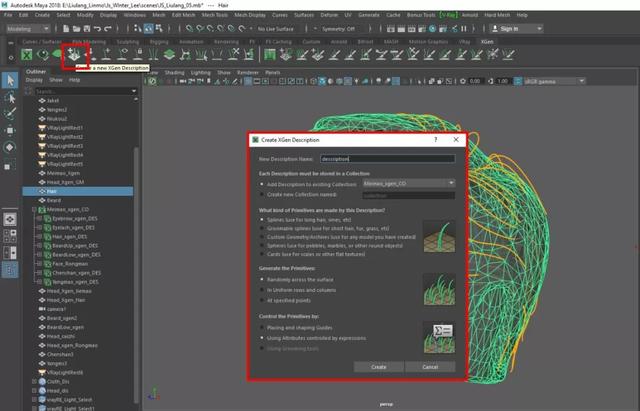
Task: Click the Outliner Search field
Action: [81, 91]
